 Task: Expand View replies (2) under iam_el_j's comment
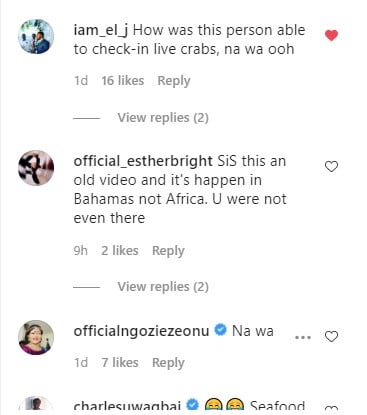click(x=163, y=118)
